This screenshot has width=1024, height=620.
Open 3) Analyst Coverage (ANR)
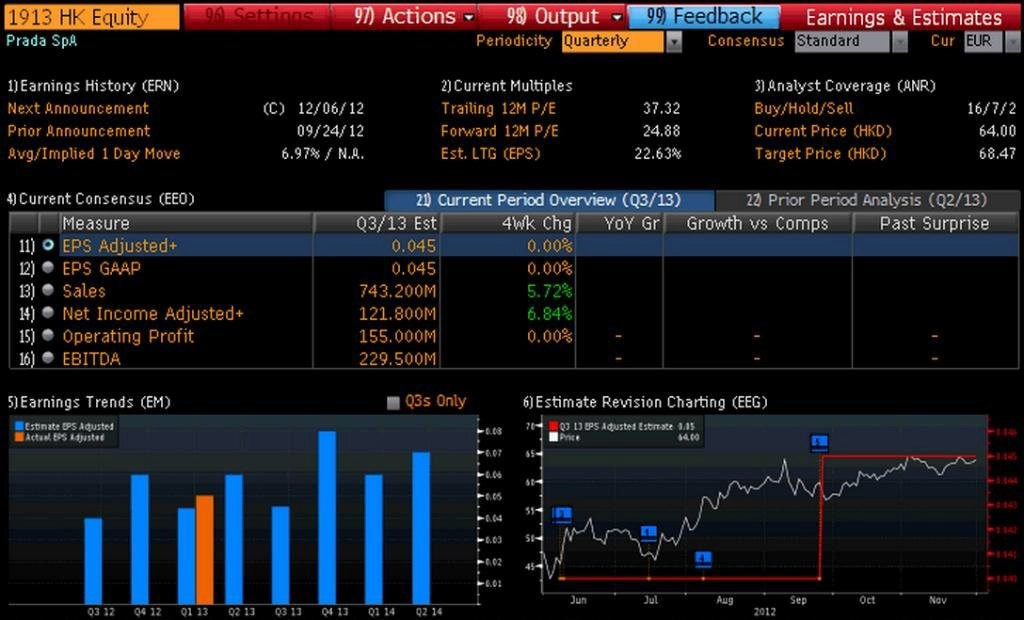(x=845, y=86)
